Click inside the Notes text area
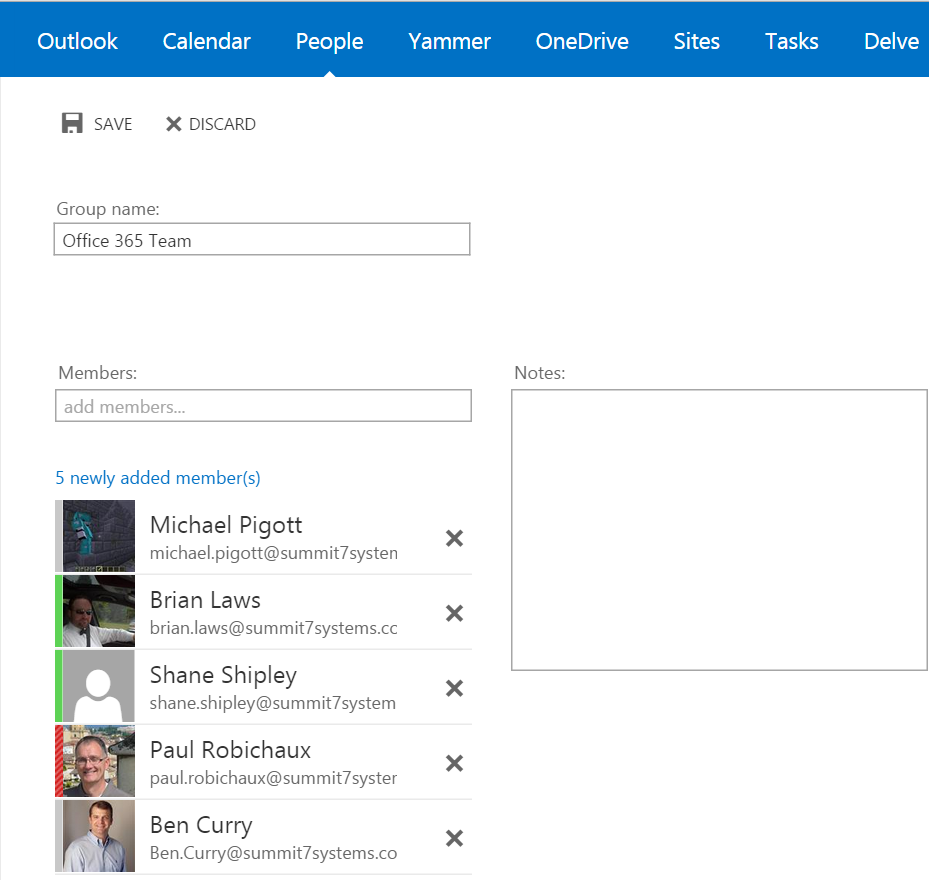Image resolution: width=929 pixels, height=880 pixels. click(x=718, y=529)
